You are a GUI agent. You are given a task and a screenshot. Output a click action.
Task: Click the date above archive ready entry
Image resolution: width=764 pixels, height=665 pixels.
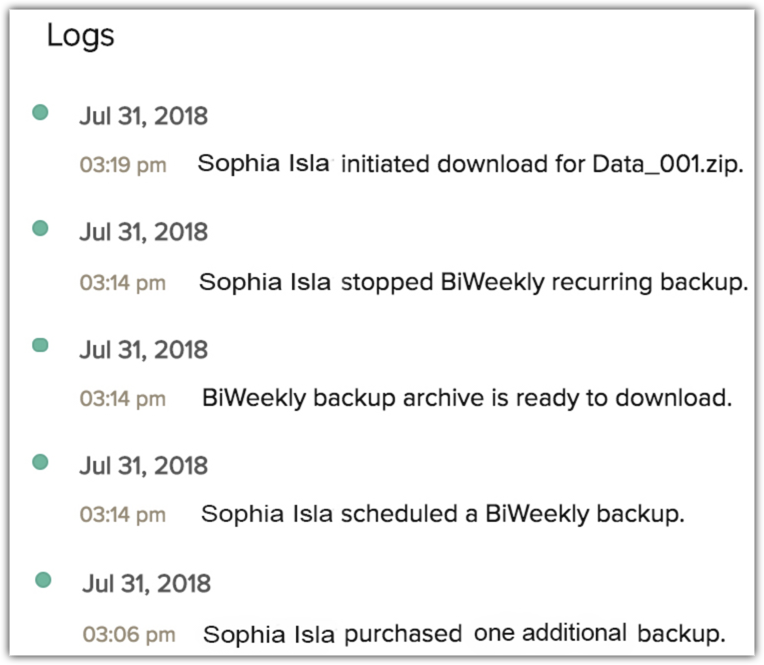[144, 349]
